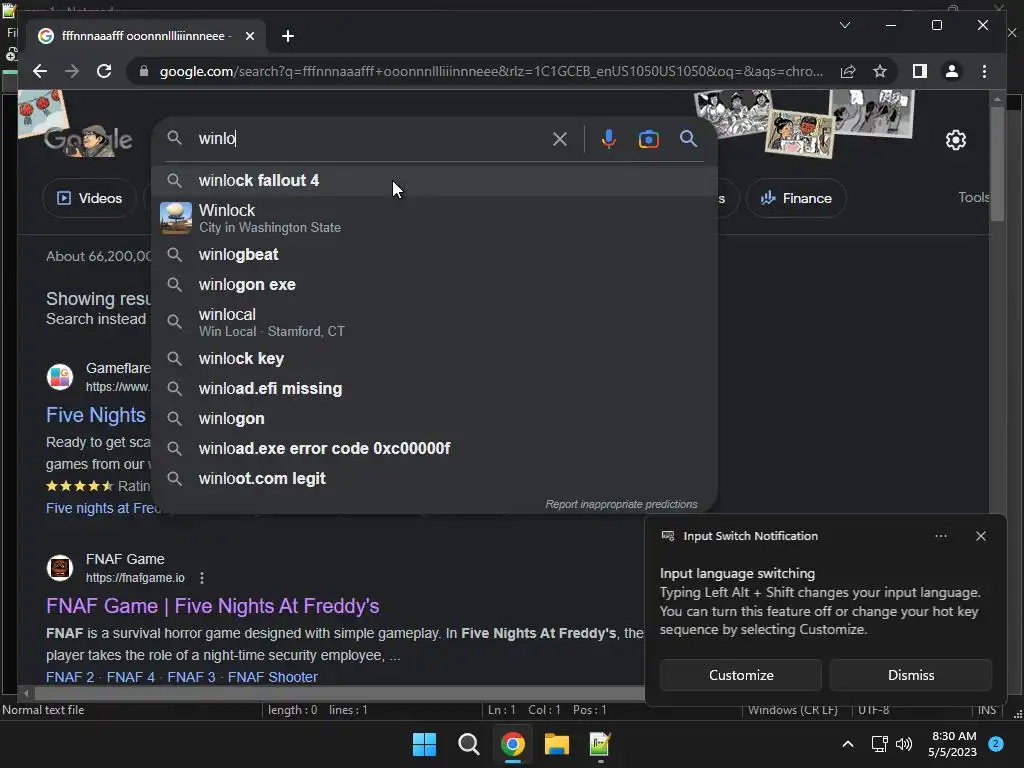View site info lock icon in address bar
Screen dimensions: 1024x768
pos(144,71)
